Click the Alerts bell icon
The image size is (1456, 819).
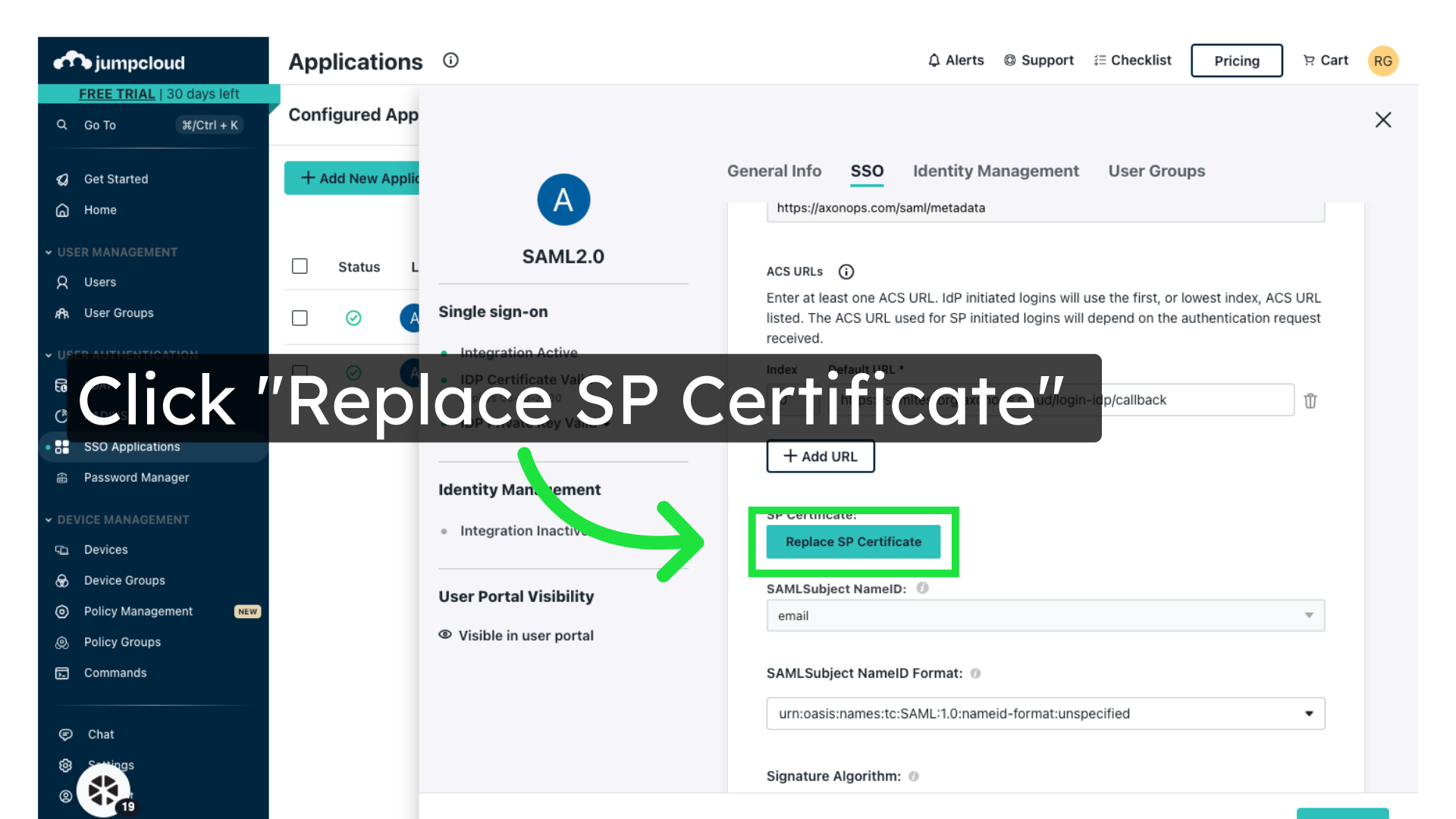click(934, 61)
